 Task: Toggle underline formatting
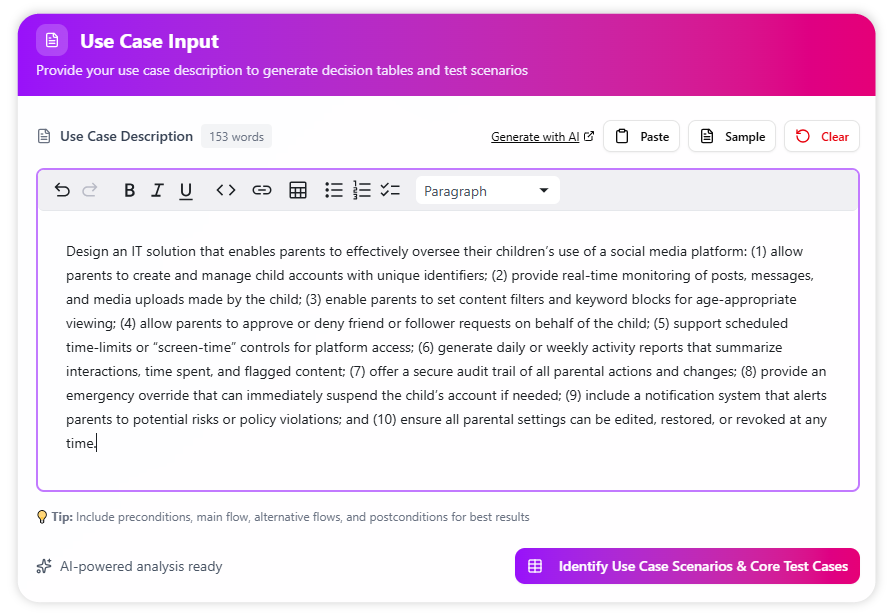click(x=186, y=191)
